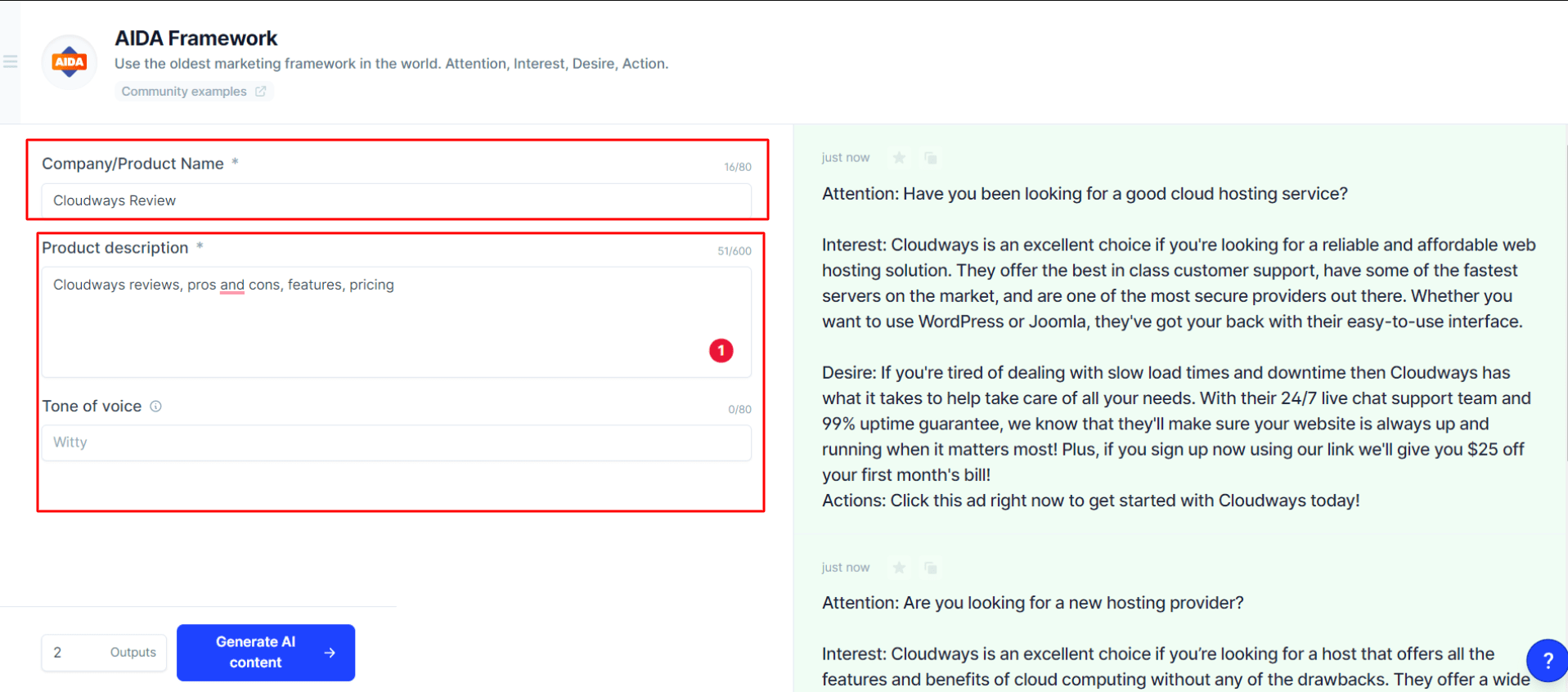Click the underlined word 'and' in Product description

click(x=232, y=285)
